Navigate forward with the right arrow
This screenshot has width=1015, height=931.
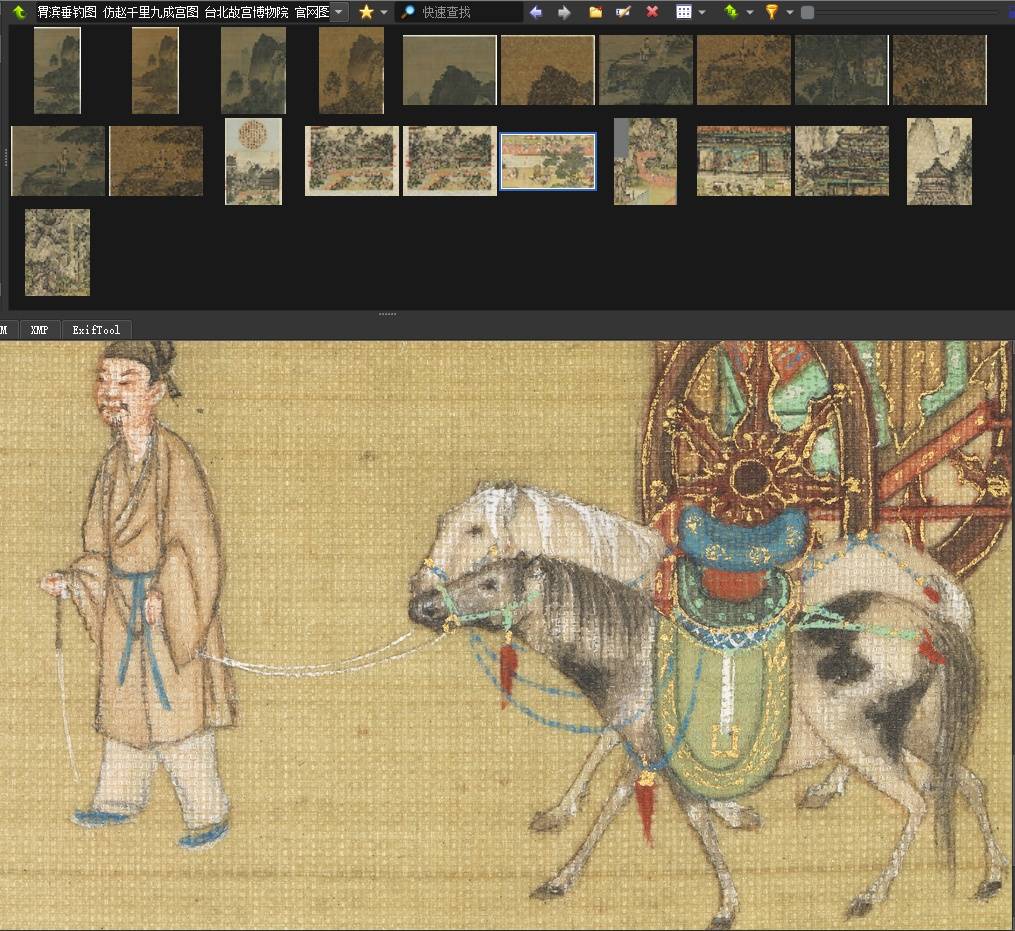pos(564,12)
